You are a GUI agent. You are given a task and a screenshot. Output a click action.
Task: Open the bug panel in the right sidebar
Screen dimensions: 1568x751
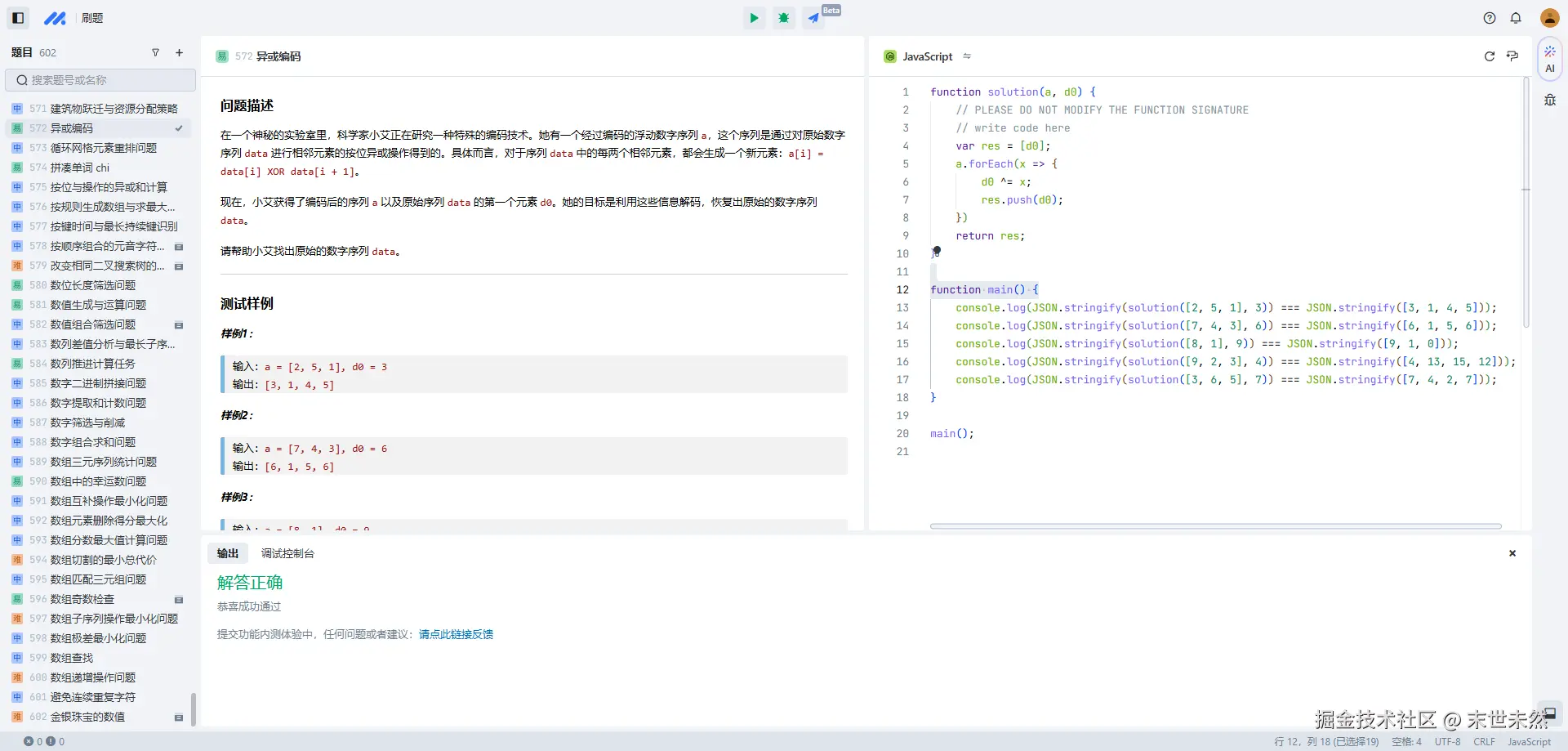click(x=1549, y=101)
